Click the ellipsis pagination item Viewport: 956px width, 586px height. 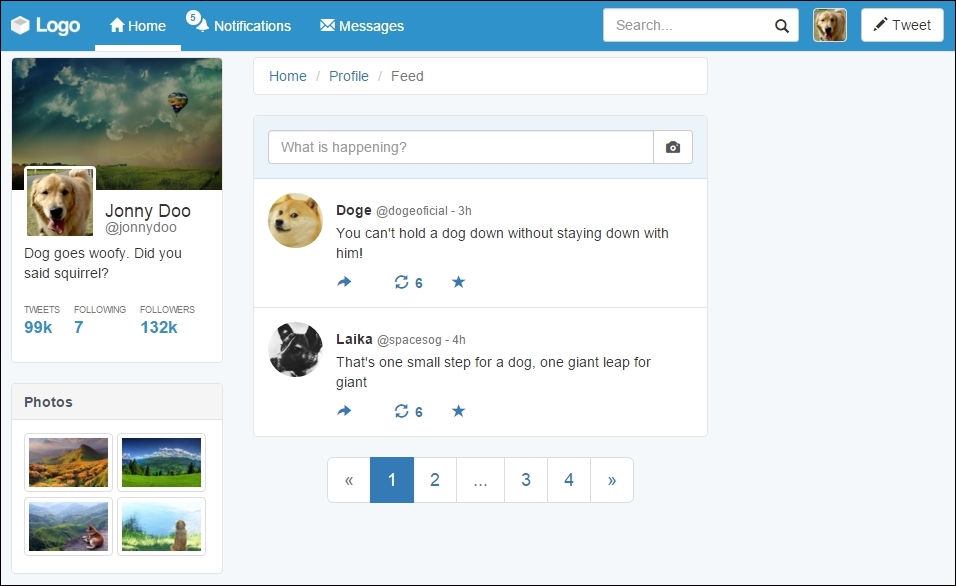480,480
